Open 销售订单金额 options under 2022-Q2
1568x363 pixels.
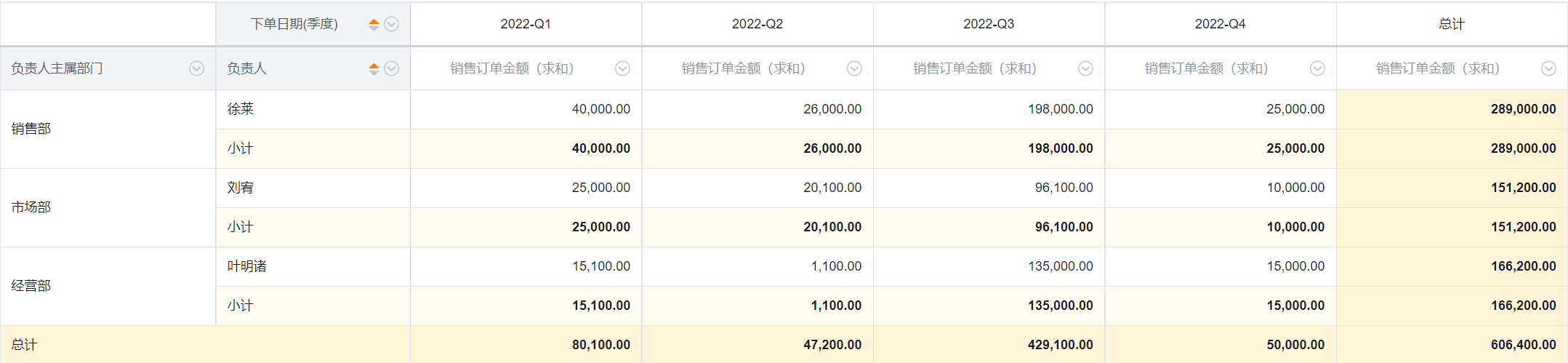pos(854,68)
